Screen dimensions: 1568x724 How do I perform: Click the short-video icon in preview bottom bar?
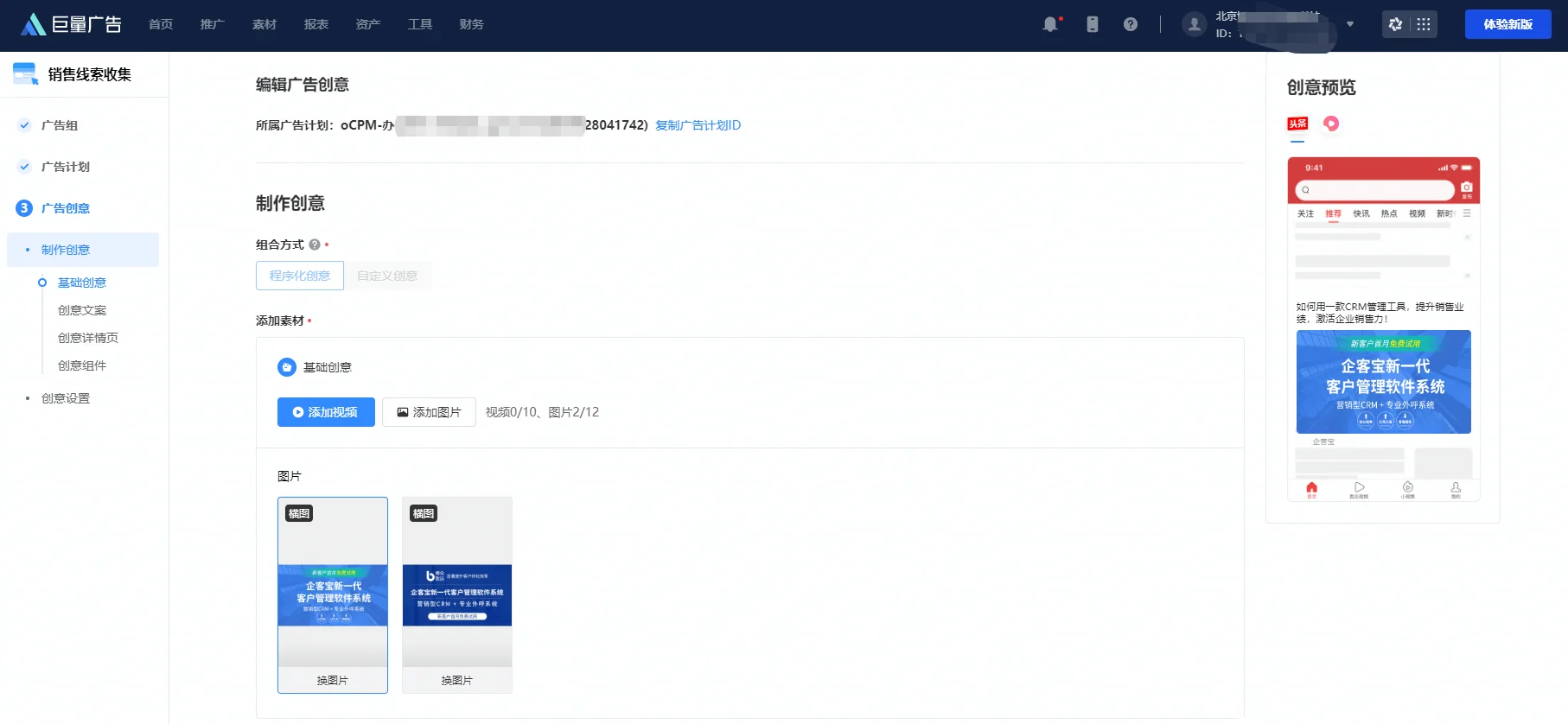coord(1408,489)
